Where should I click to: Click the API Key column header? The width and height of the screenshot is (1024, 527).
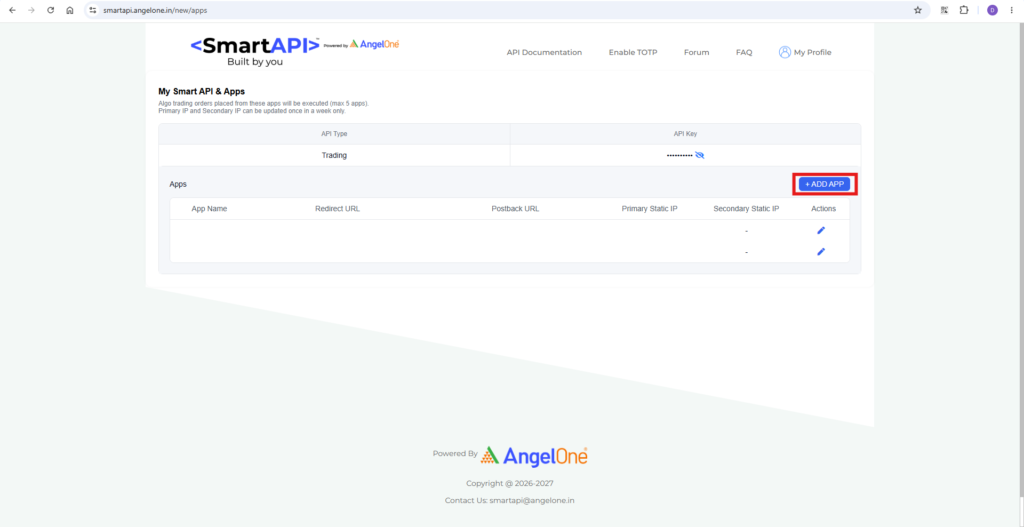[685, 134]
